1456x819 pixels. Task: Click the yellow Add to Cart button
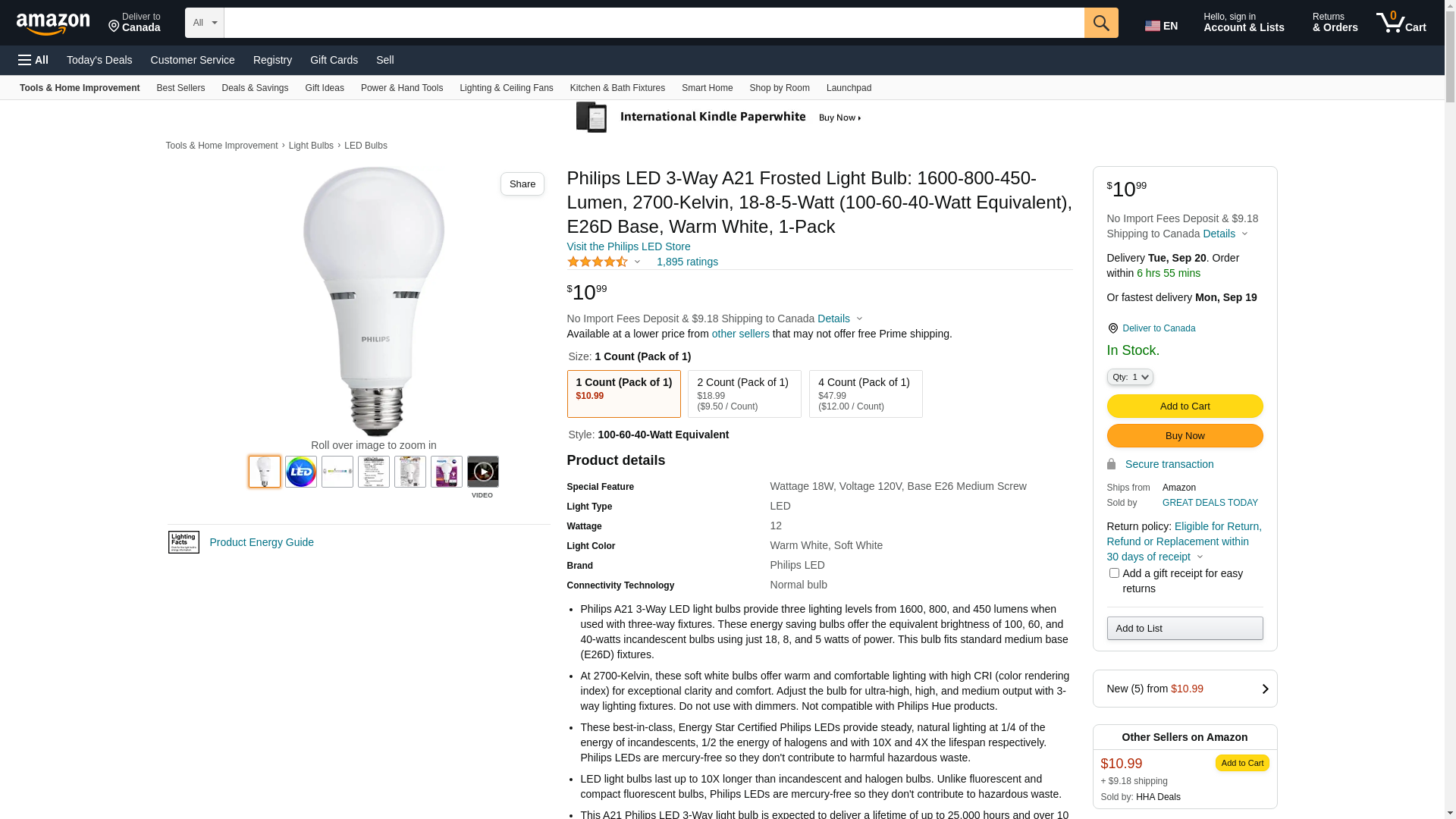[x=1185, y=406]
